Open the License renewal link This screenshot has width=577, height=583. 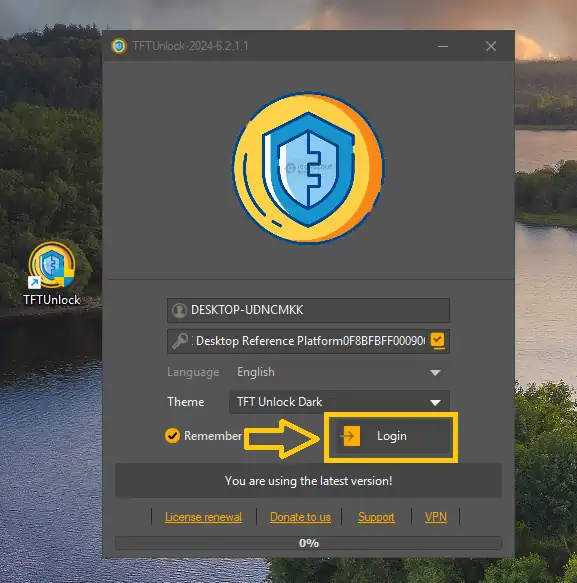coord(203,517)
